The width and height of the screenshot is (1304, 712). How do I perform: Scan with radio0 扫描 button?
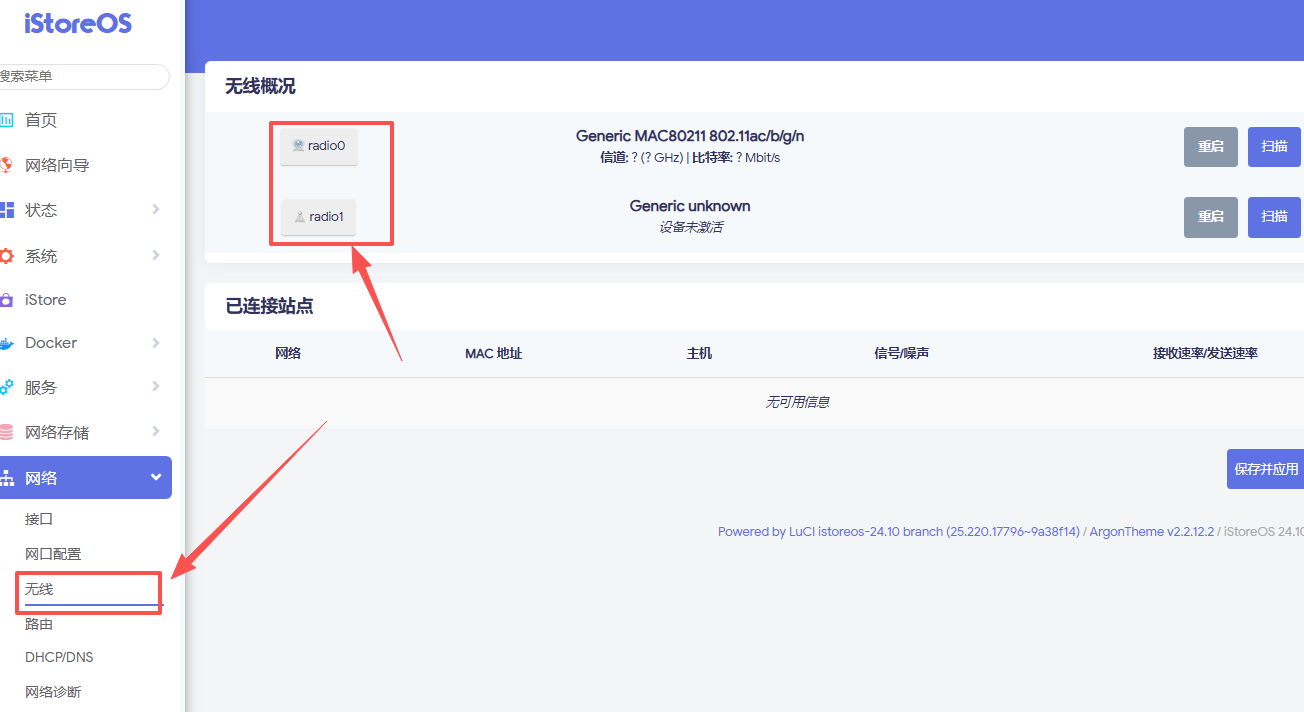1274,147
